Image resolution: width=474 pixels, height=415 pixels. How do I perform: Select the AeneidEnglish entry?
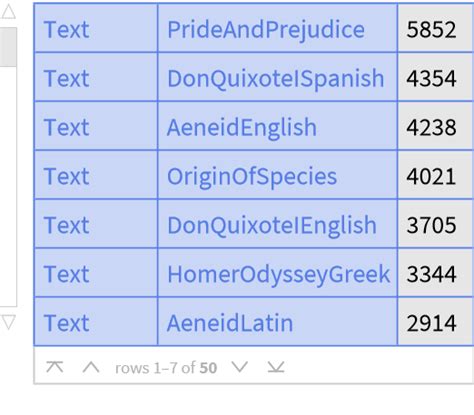pos(241,127)
